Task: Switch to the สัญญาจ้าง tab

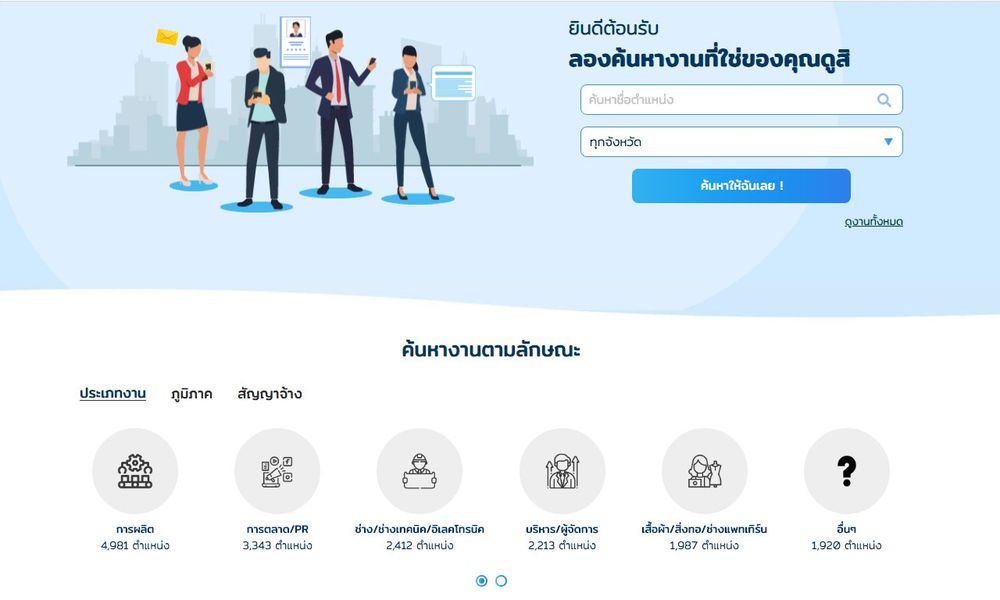Action: [x=270, y=394]
